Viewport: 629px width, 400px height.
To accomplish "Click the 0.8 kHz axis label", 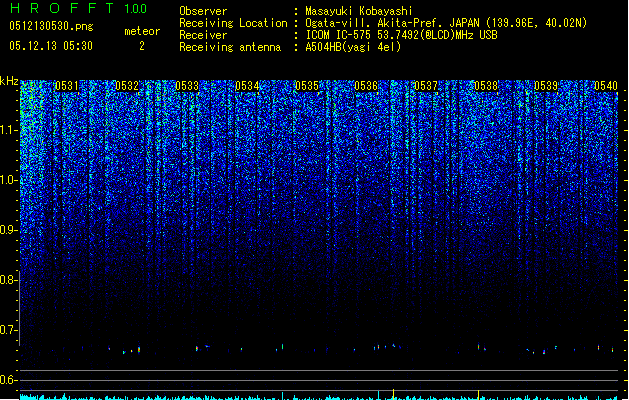I will click(9, 280).
